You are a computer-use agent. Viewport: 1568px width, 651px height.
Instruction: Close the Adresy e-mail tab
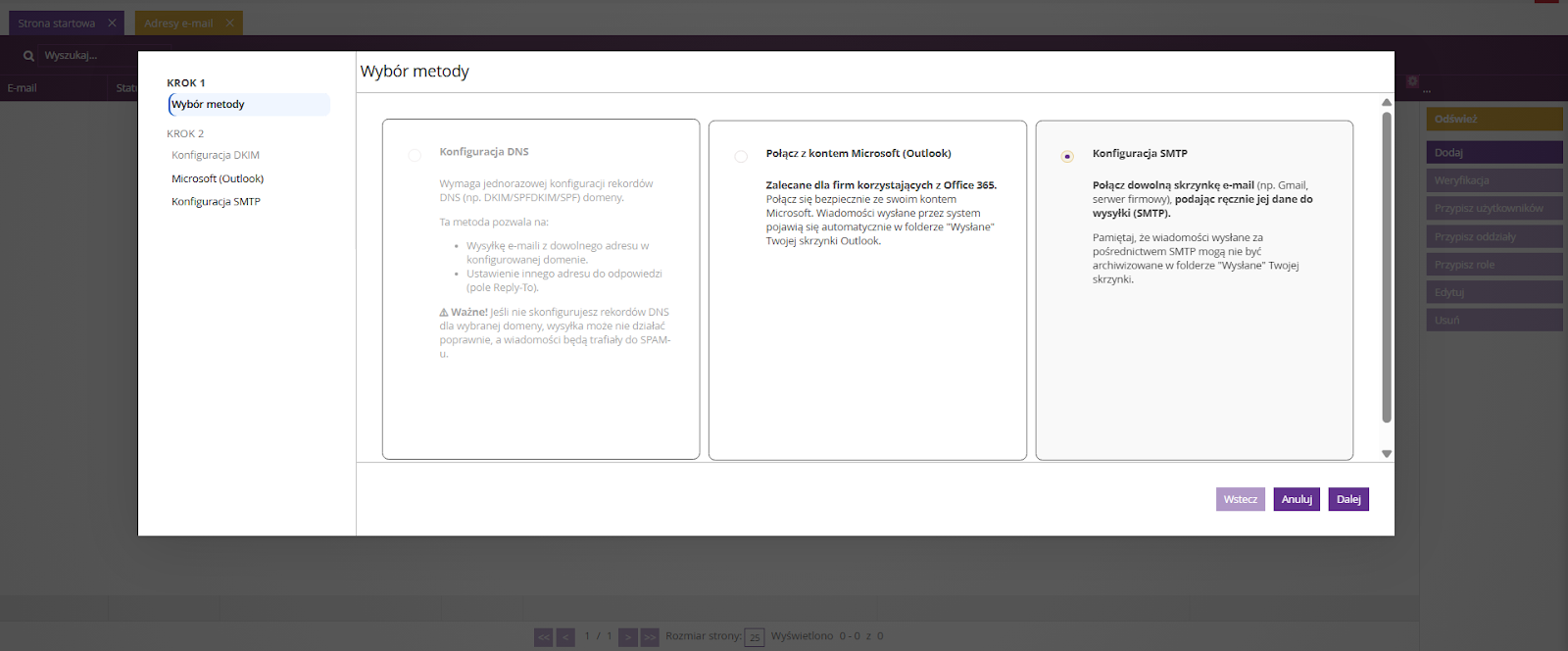[229, 23]
